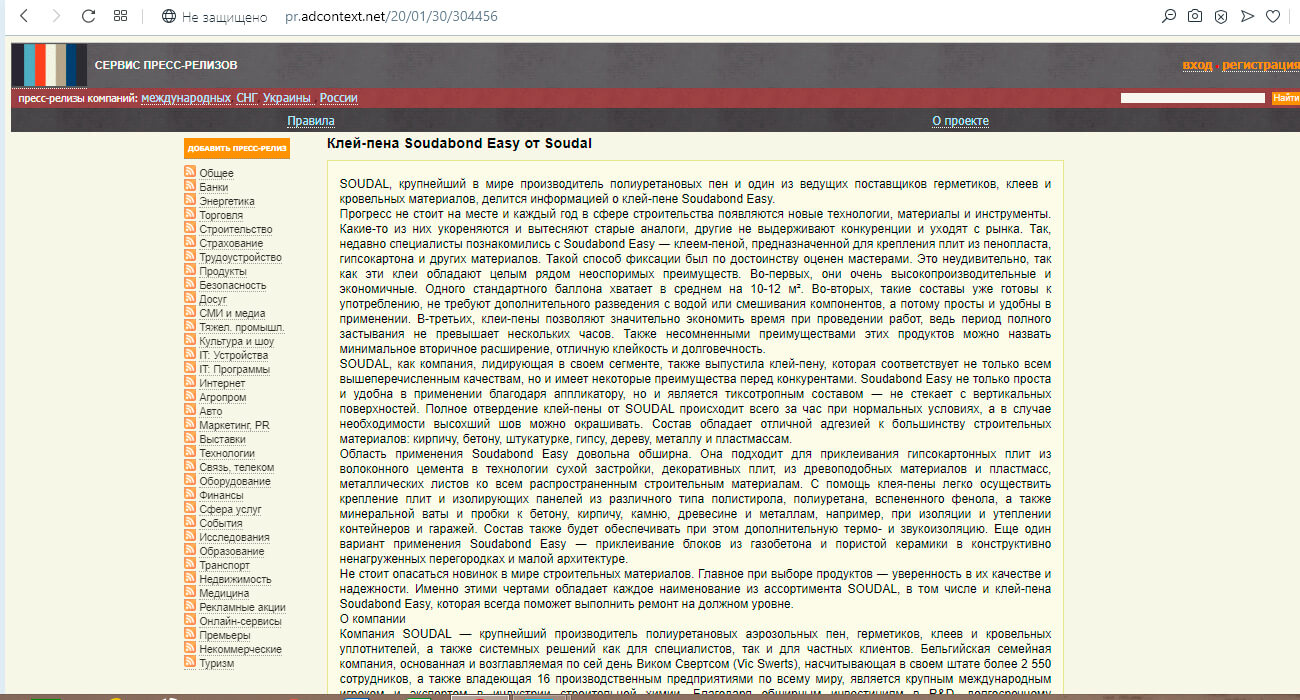
Task: Go back to the previous page
Action: pos(24,16)
